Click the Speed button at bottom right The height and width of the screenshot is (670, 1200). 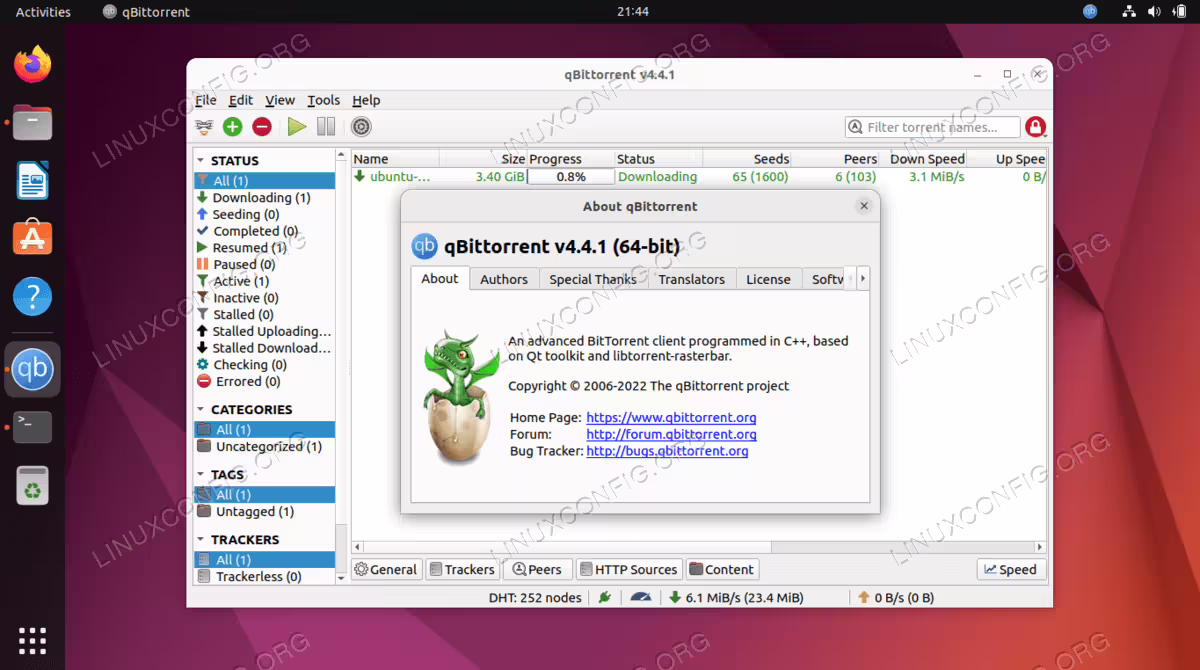point(1011,569)
